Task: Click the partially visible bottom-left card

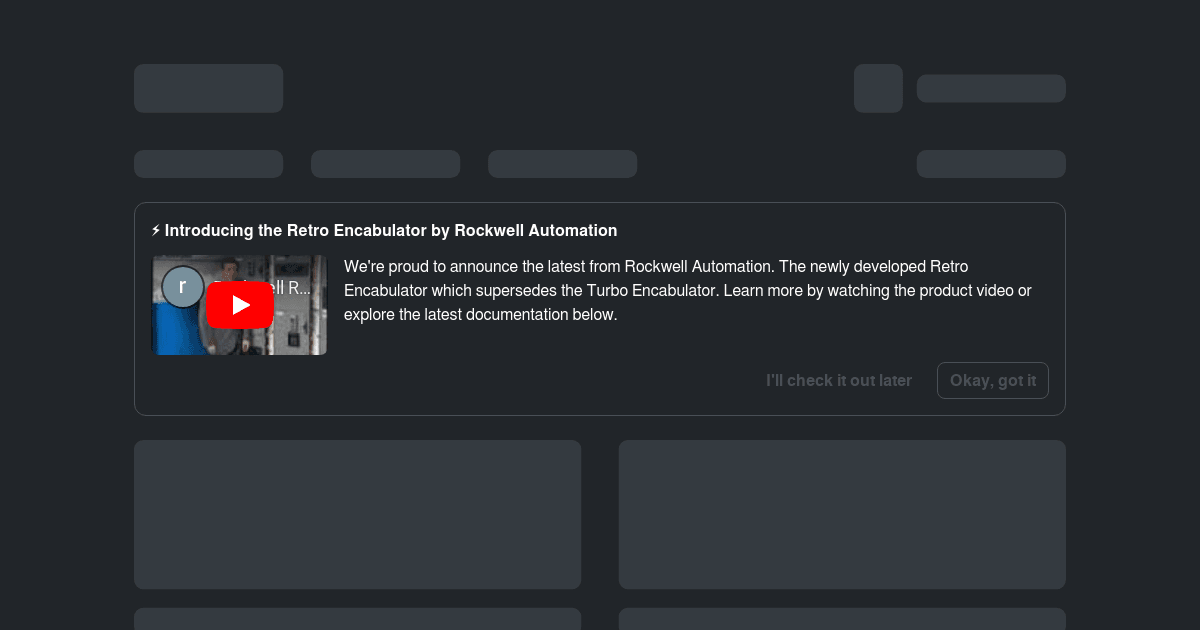Action: [357, 619]
